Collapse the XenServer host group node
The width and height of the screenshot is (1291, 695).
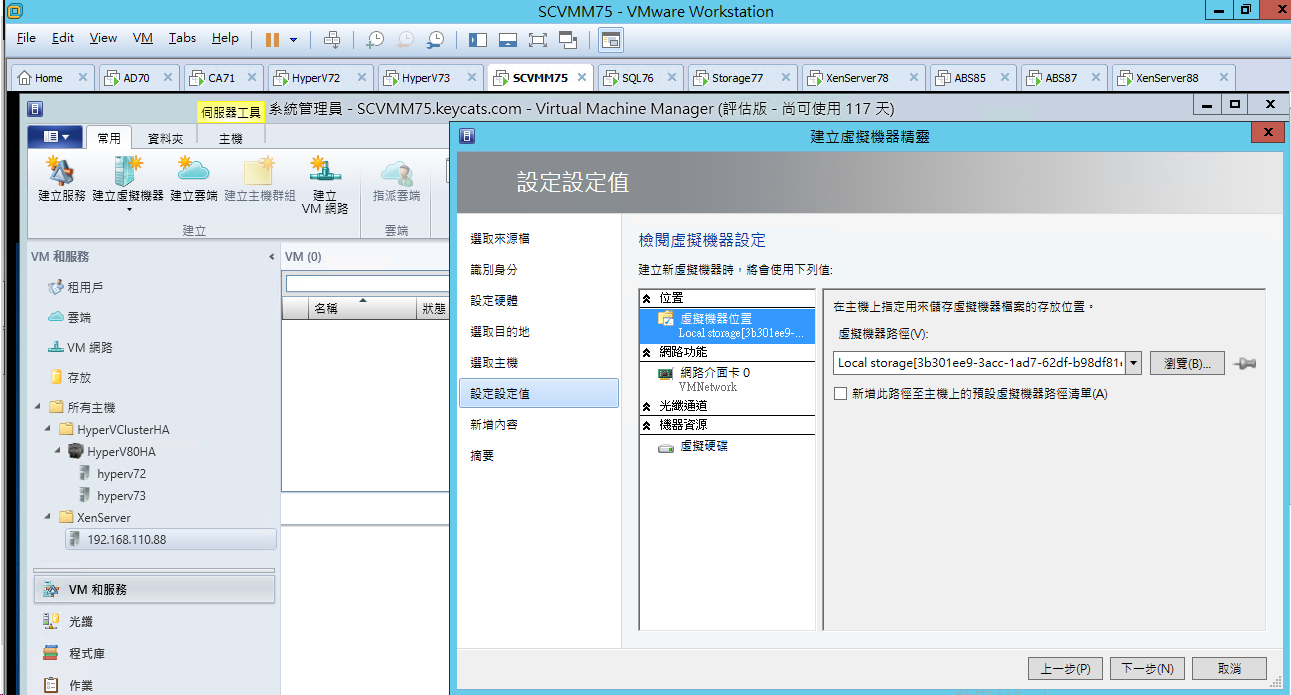pyautogui.click(x=49, y=516)
